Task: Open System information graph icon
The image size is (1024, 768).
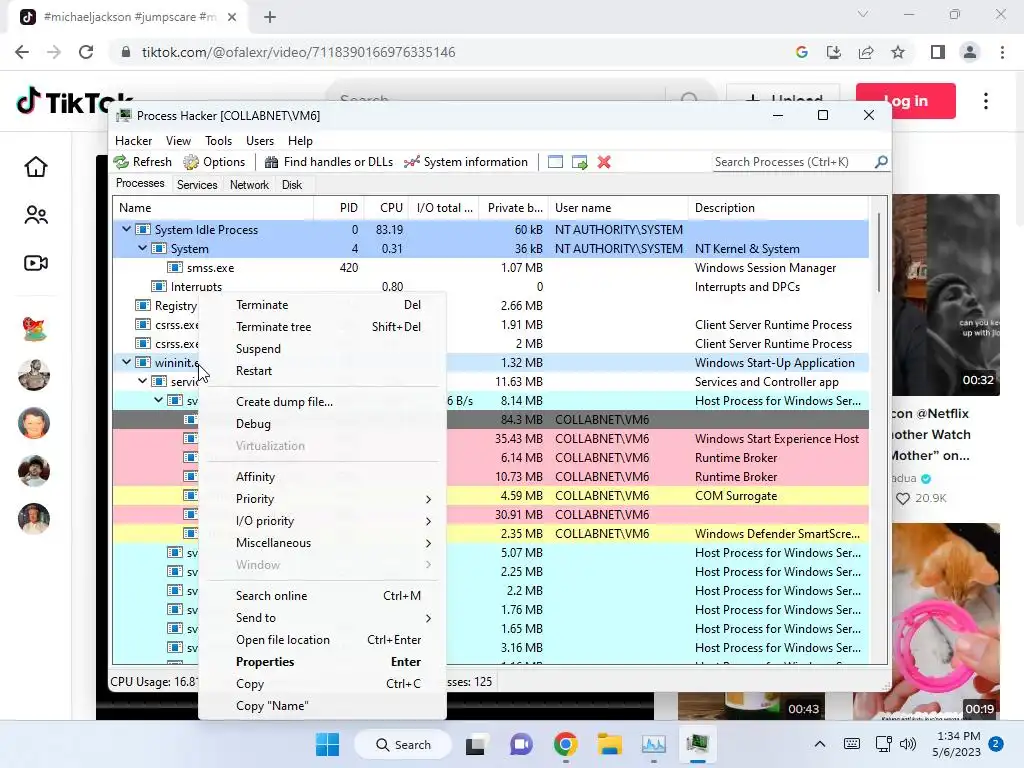Action: [x=411, y=162]
